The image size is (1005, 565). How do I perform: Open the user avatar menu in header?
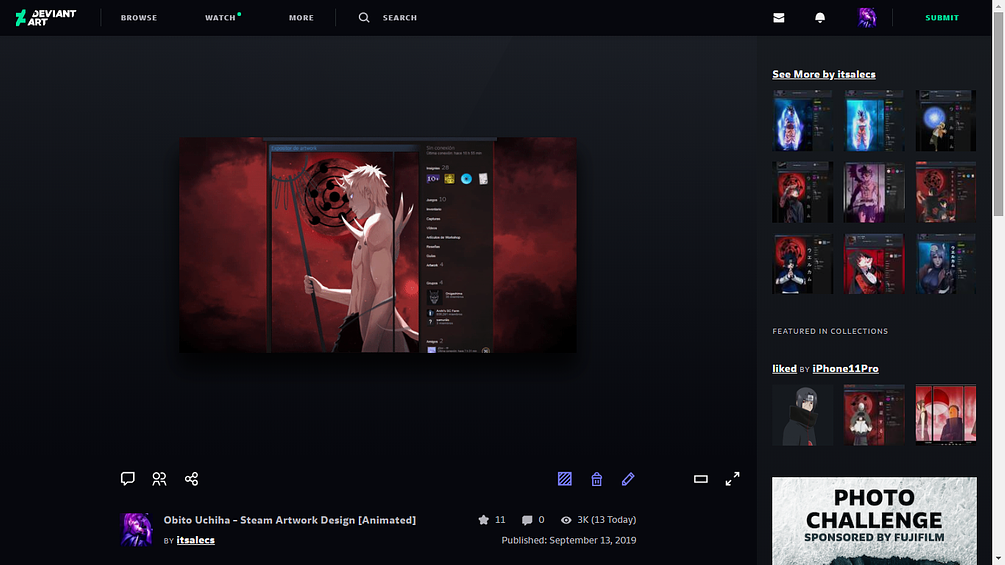click(867, 17)
